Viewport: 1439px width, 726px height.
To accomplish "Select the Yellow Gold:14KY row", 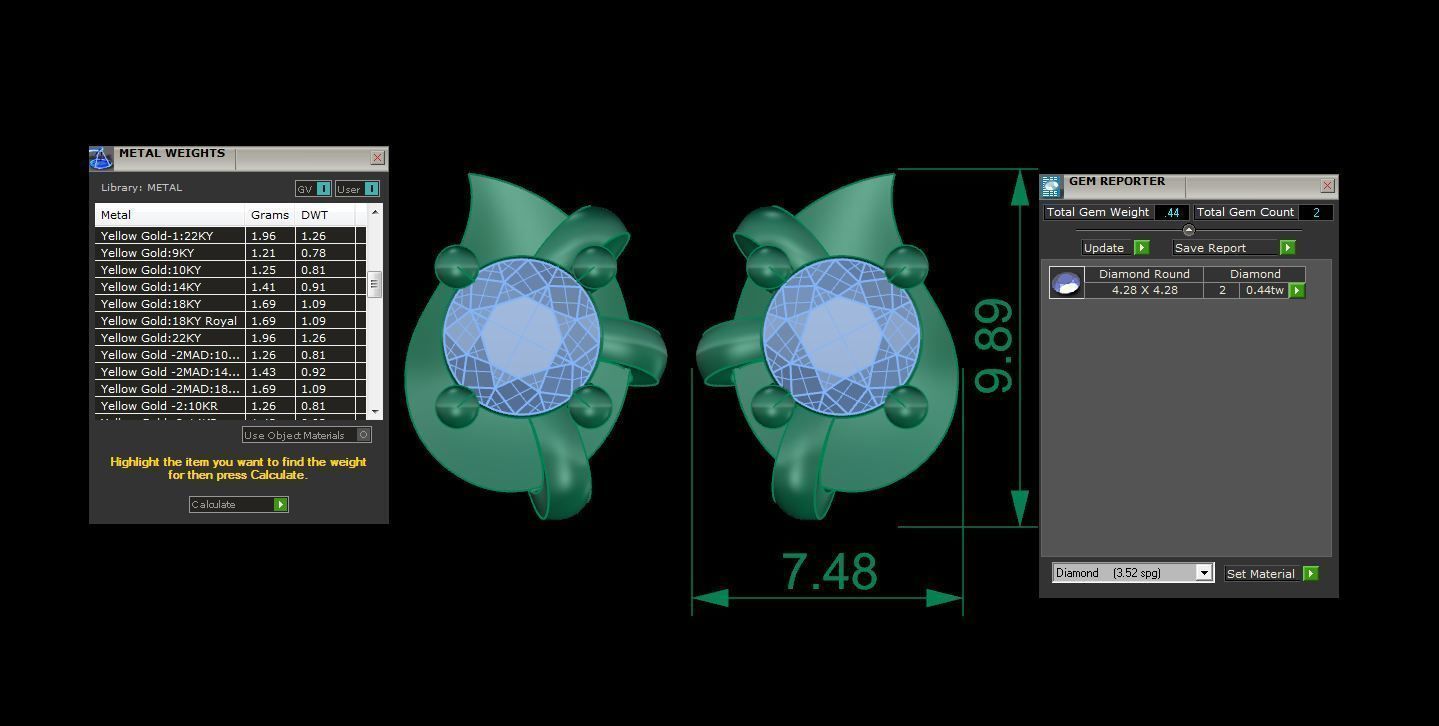I will [x=230, y=287].
